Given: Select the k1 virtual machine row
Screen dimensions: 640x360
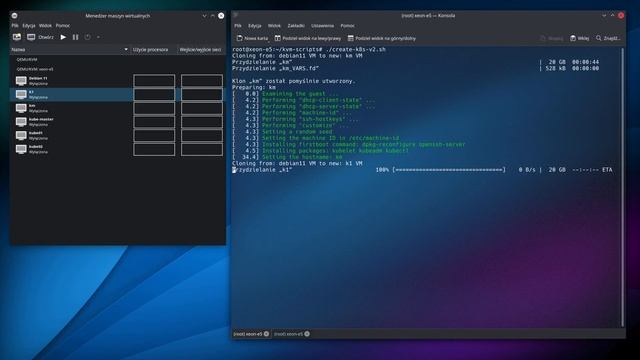Looking at the screenshot, I should click(117, 95).
